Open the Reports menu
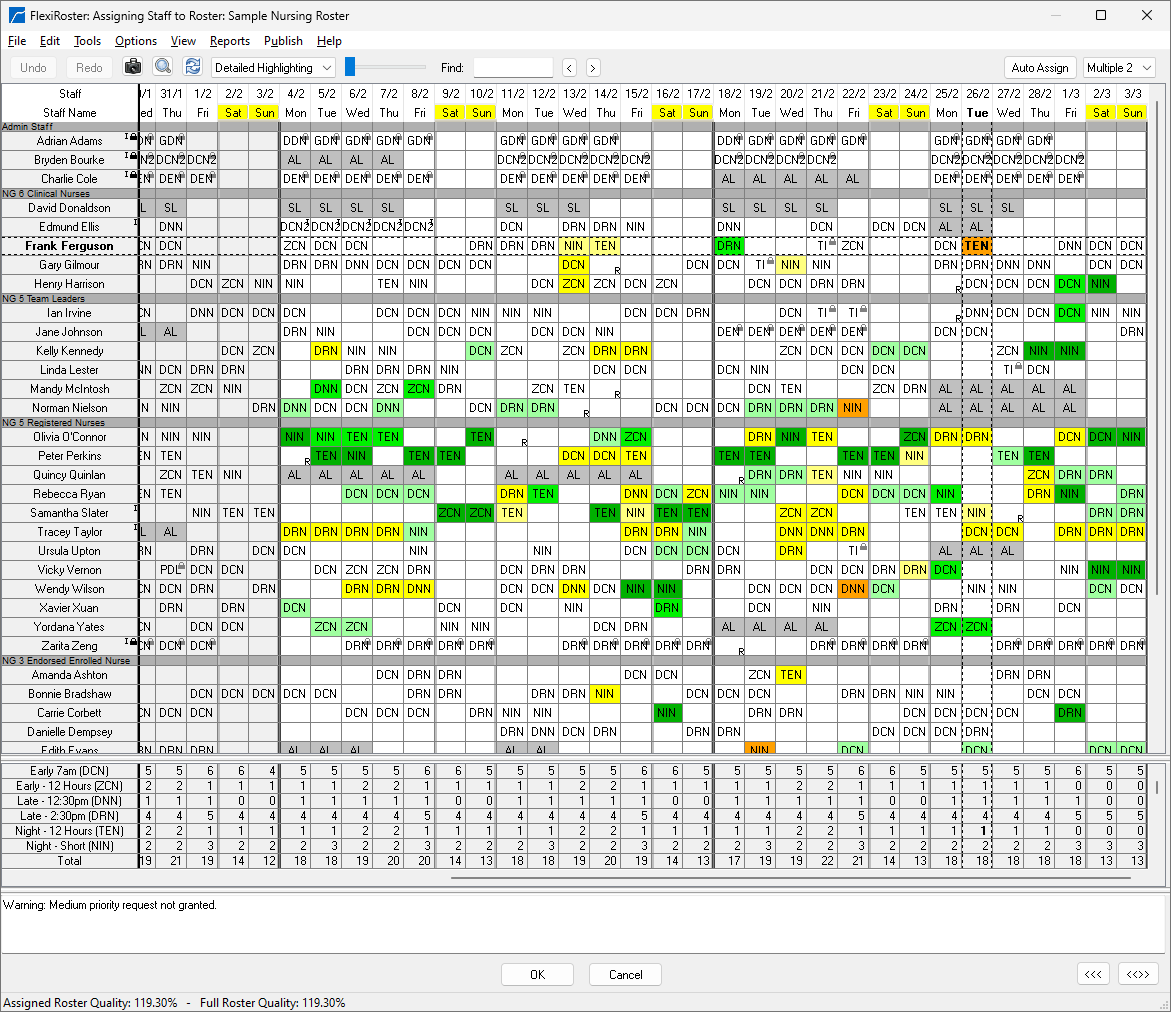This screenshot has height=1012, width=1171. click(x=229, y=41)
